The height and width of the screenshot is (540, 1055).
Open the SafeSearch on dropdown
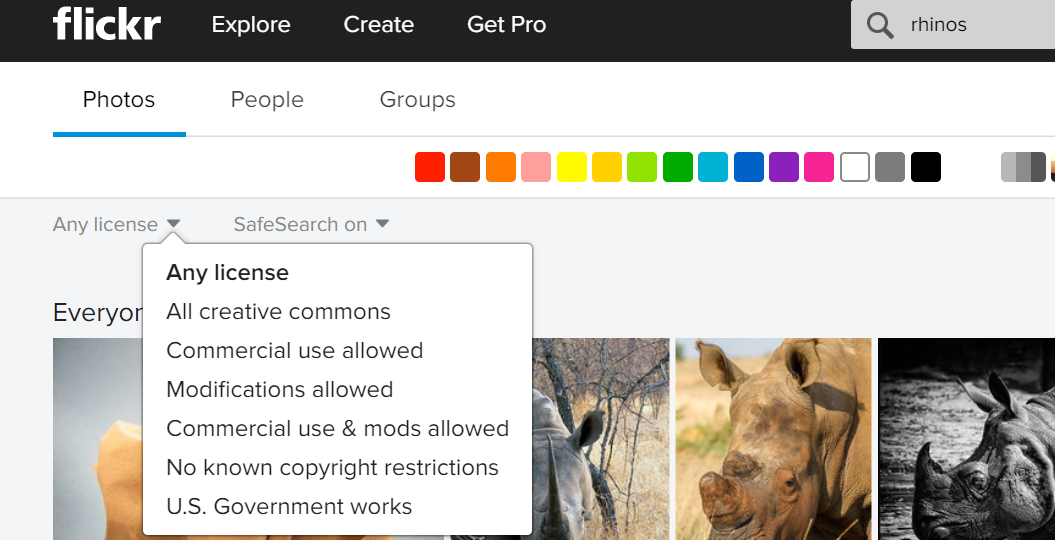tap(311, 224)
